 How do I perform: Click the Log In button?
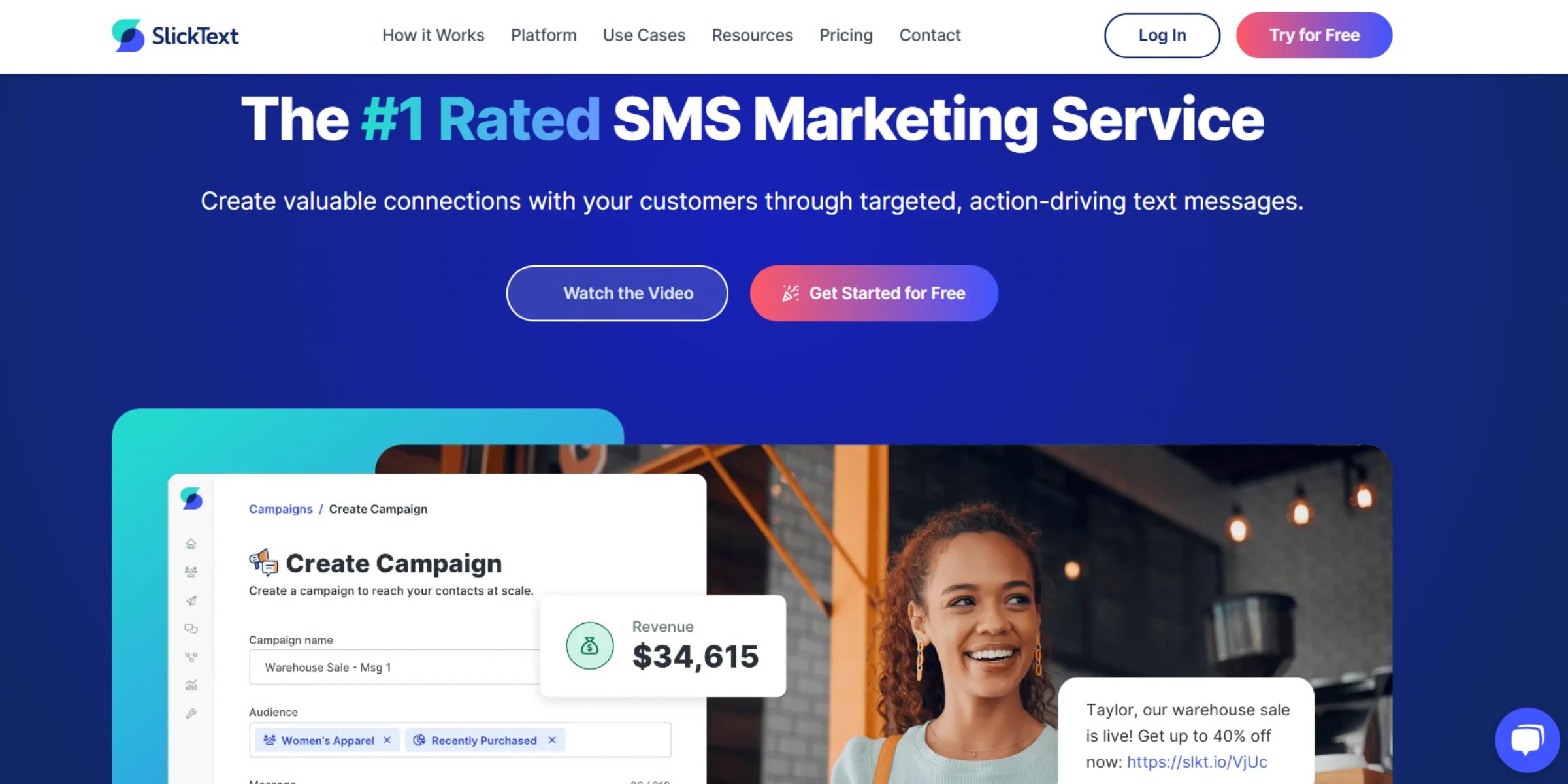[1162, 35]
